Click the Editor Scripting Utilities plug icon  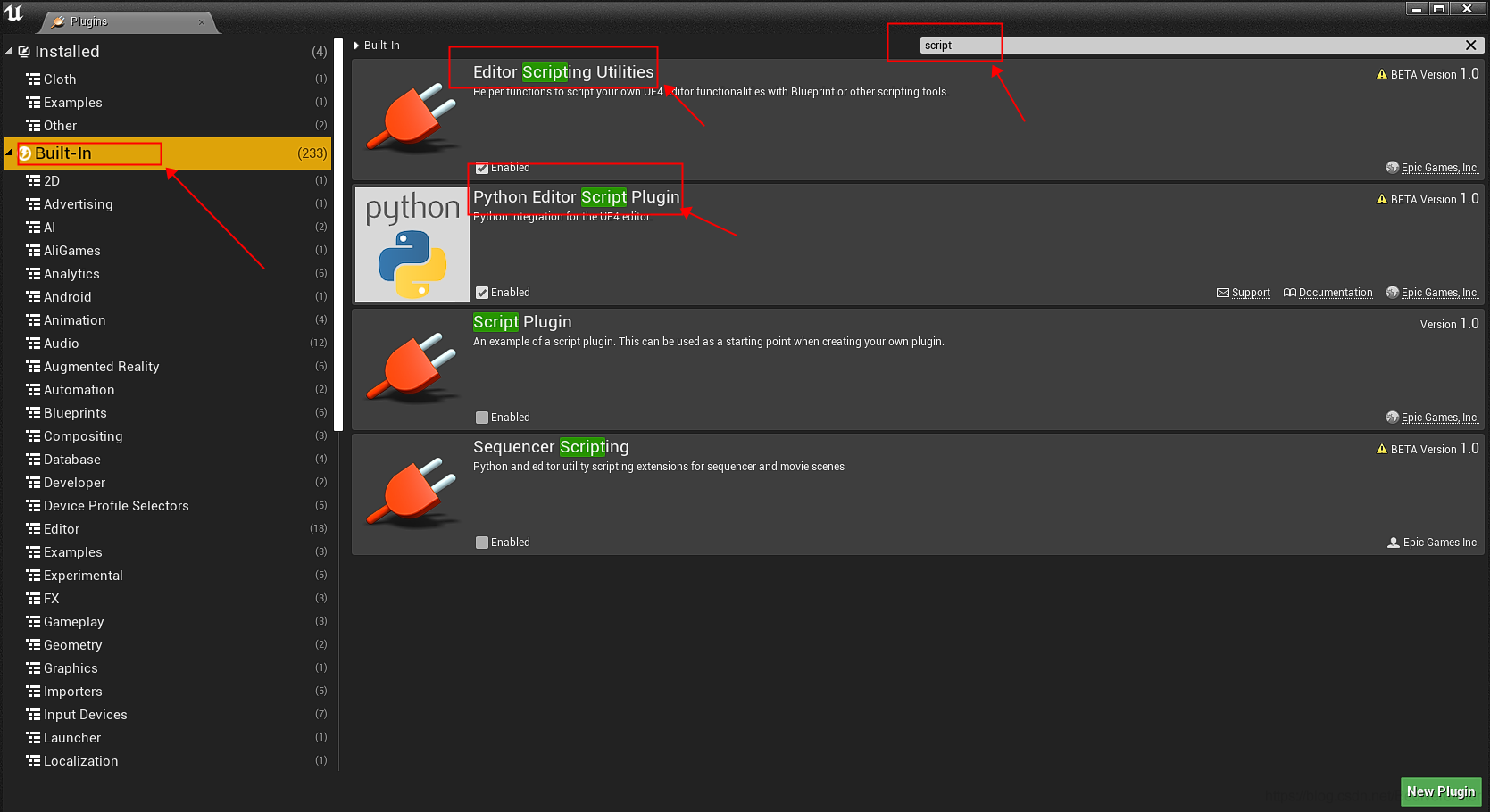412,118
